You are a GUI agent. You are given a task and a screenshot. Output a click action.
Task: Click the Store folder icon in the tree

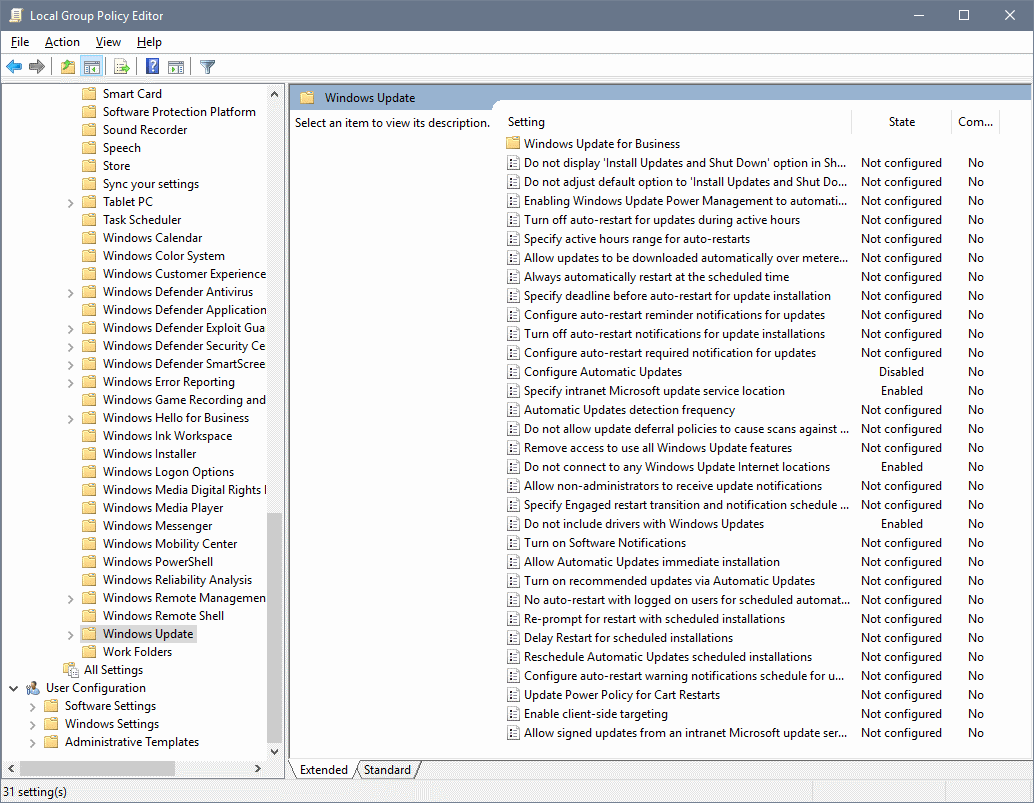(89, 166)
